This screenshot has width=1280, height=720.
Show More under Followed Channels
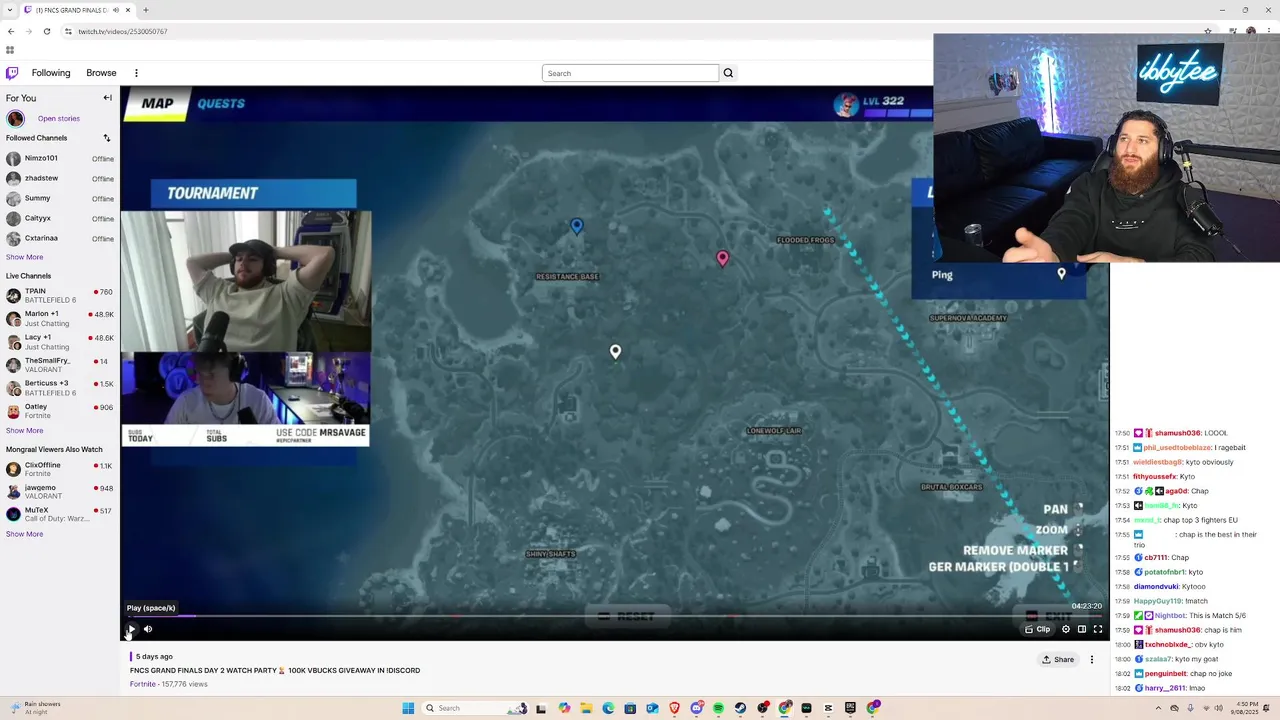point(24,257)
